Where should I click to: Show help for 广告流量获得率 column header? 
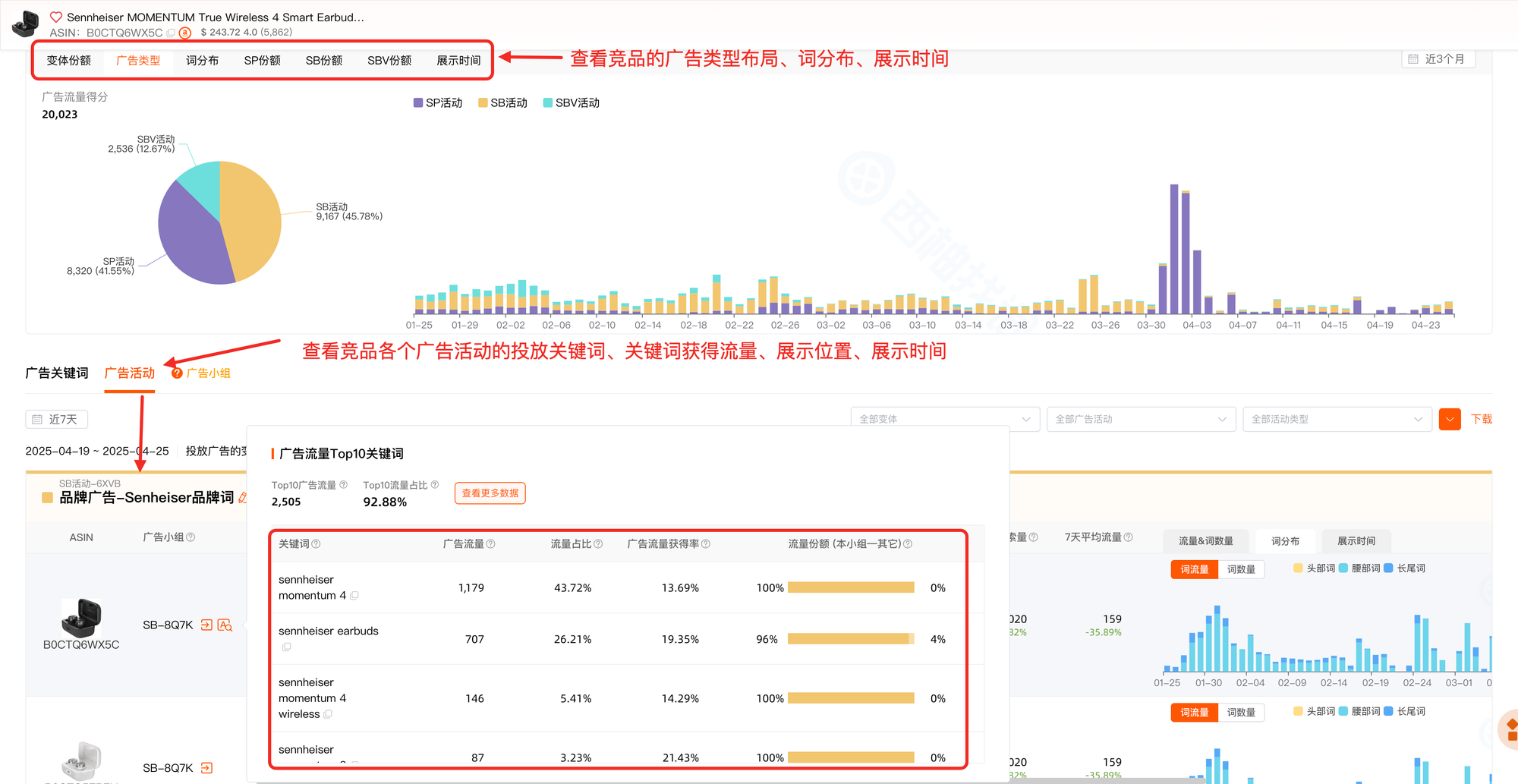click(706, 544)
